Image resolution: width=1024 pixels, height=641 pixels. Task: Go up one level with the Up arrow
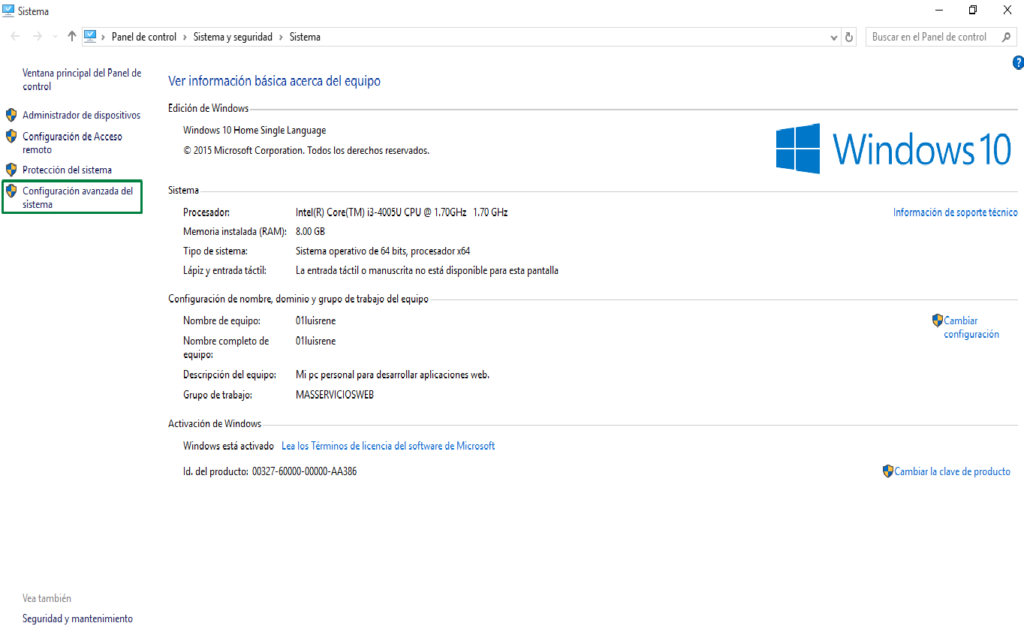point(72,37)
